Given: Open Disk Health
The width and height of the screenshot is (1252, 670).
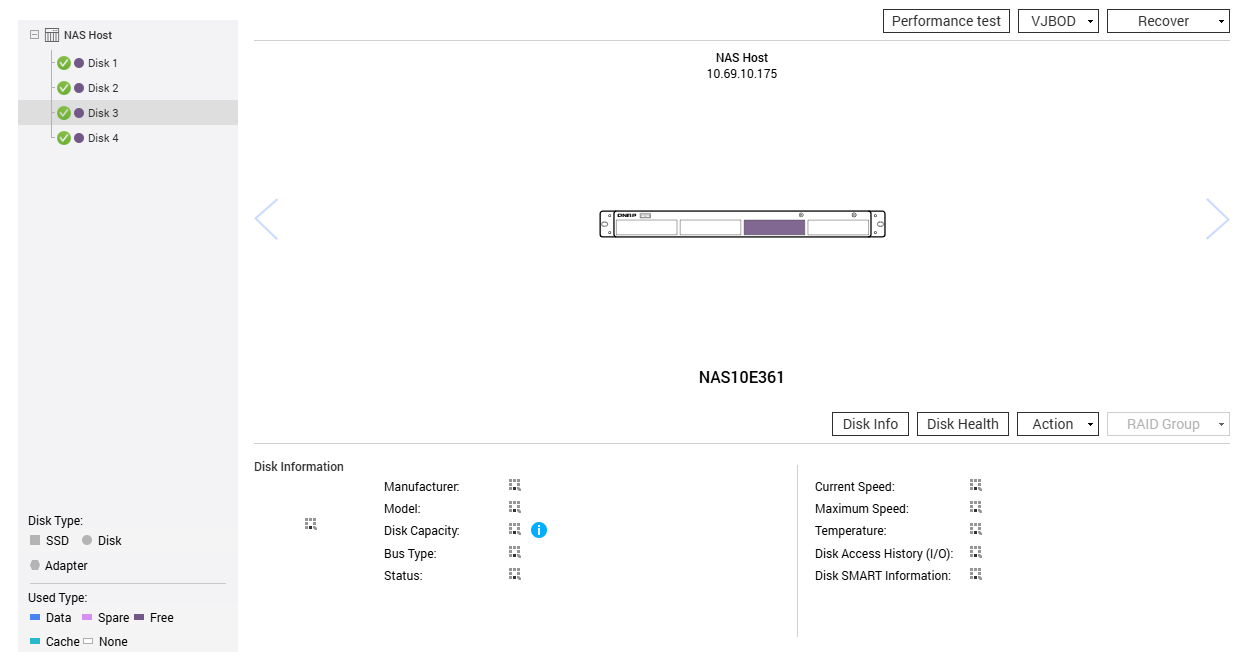Looking at the screenshot, I should (x=963, y=424).
